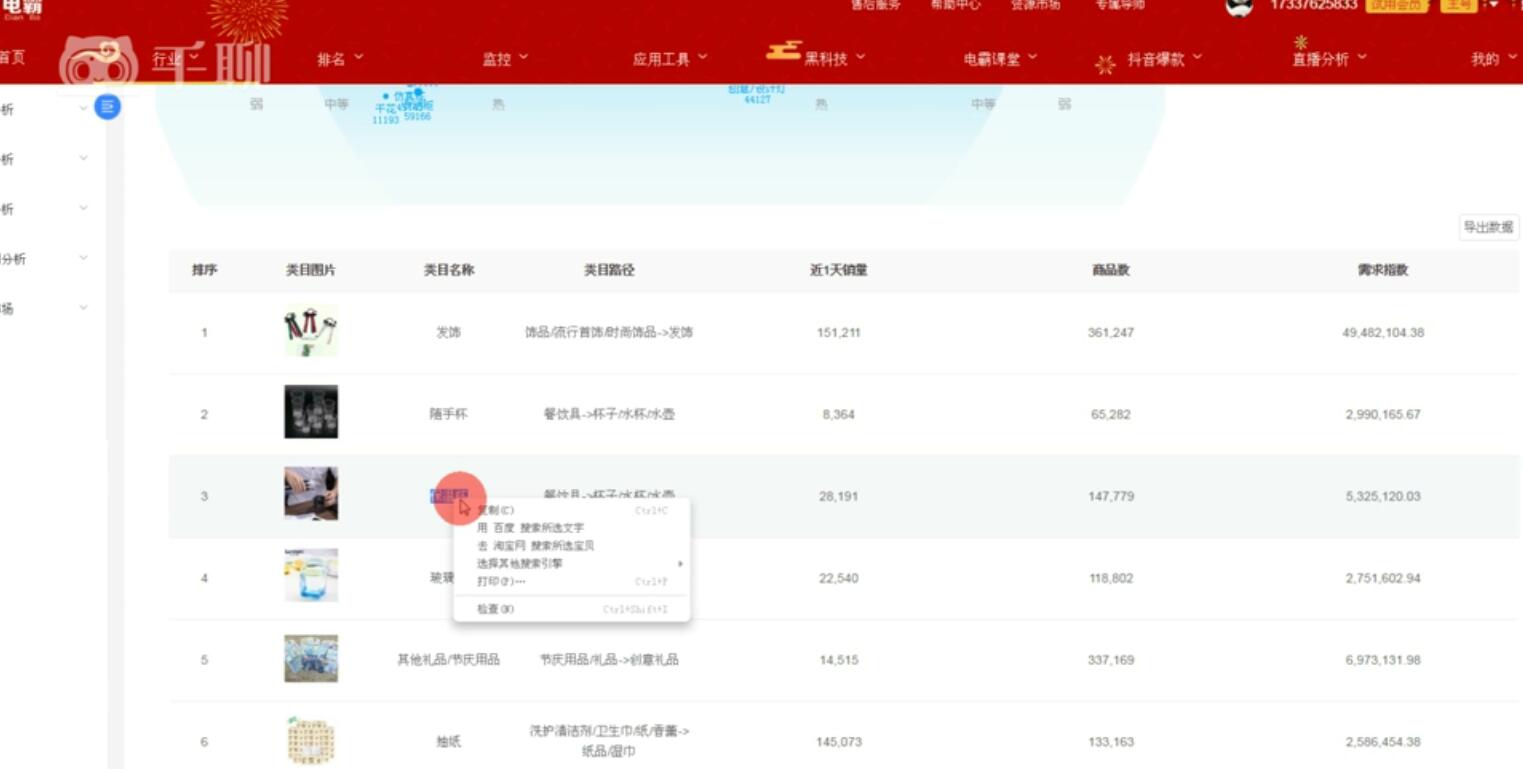This screenshot has width=1523, height=769.
Task: Click the sales value 145,073
Action: click(838, 742)
